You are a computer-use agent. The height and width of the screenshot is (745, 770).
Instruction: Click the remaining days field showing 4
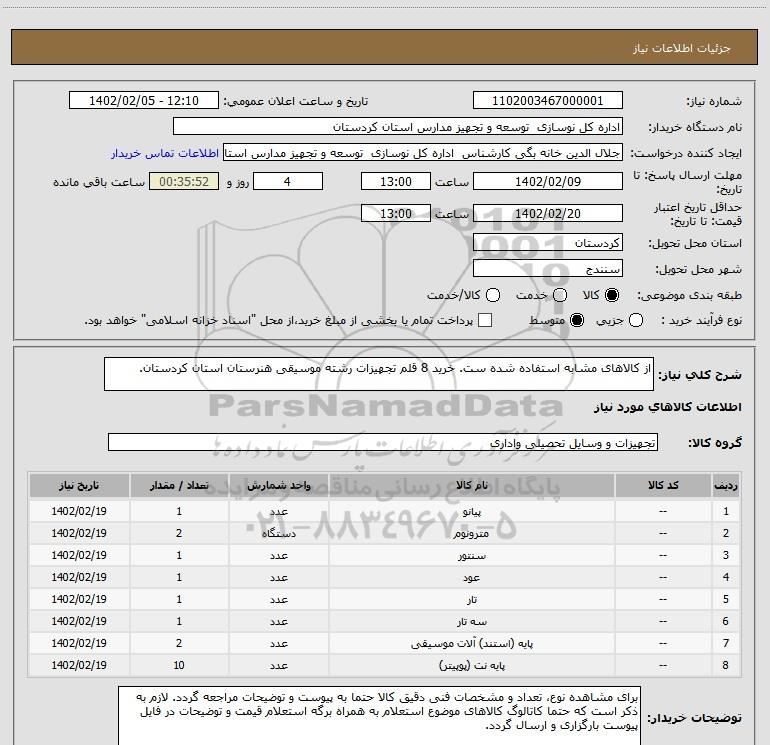coord(288,181)
